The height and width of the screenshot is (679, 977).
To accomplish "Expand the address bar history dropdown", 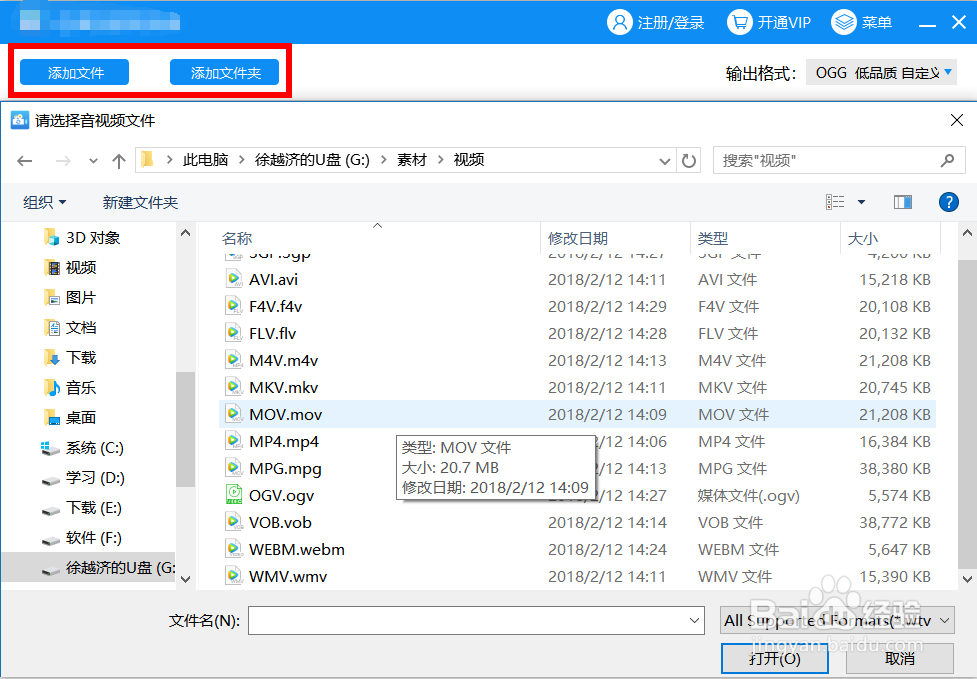I will point(664,161).
